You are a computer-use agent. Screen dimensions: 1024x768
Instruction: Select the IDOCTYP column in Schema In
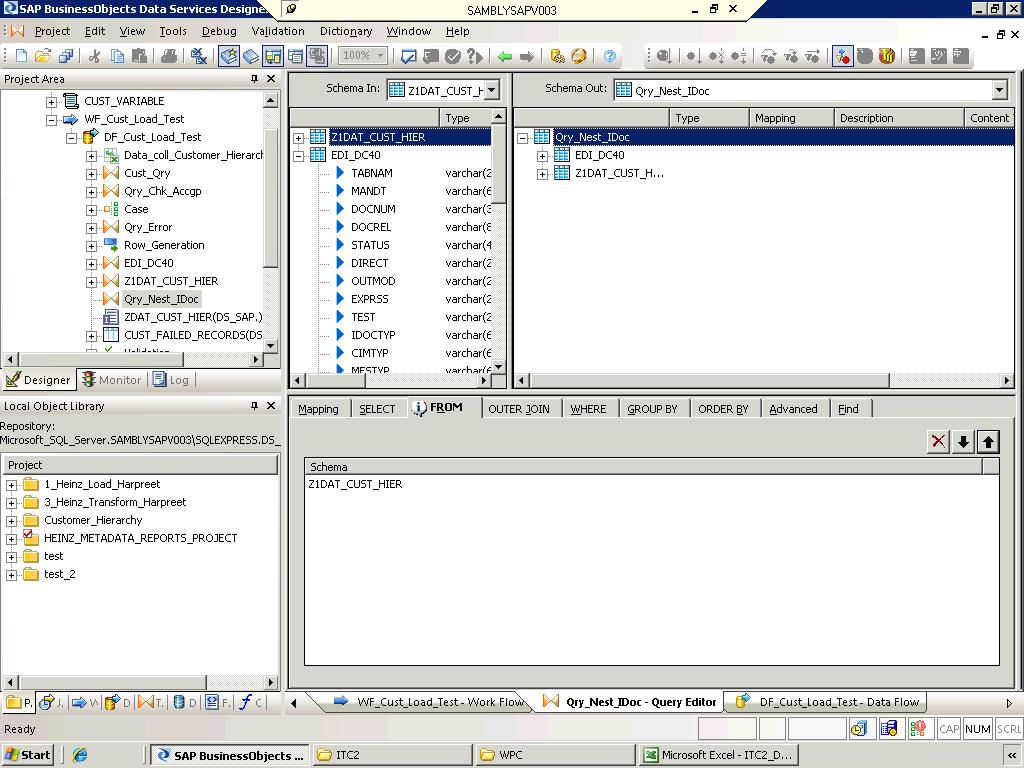tap(373, 335)
